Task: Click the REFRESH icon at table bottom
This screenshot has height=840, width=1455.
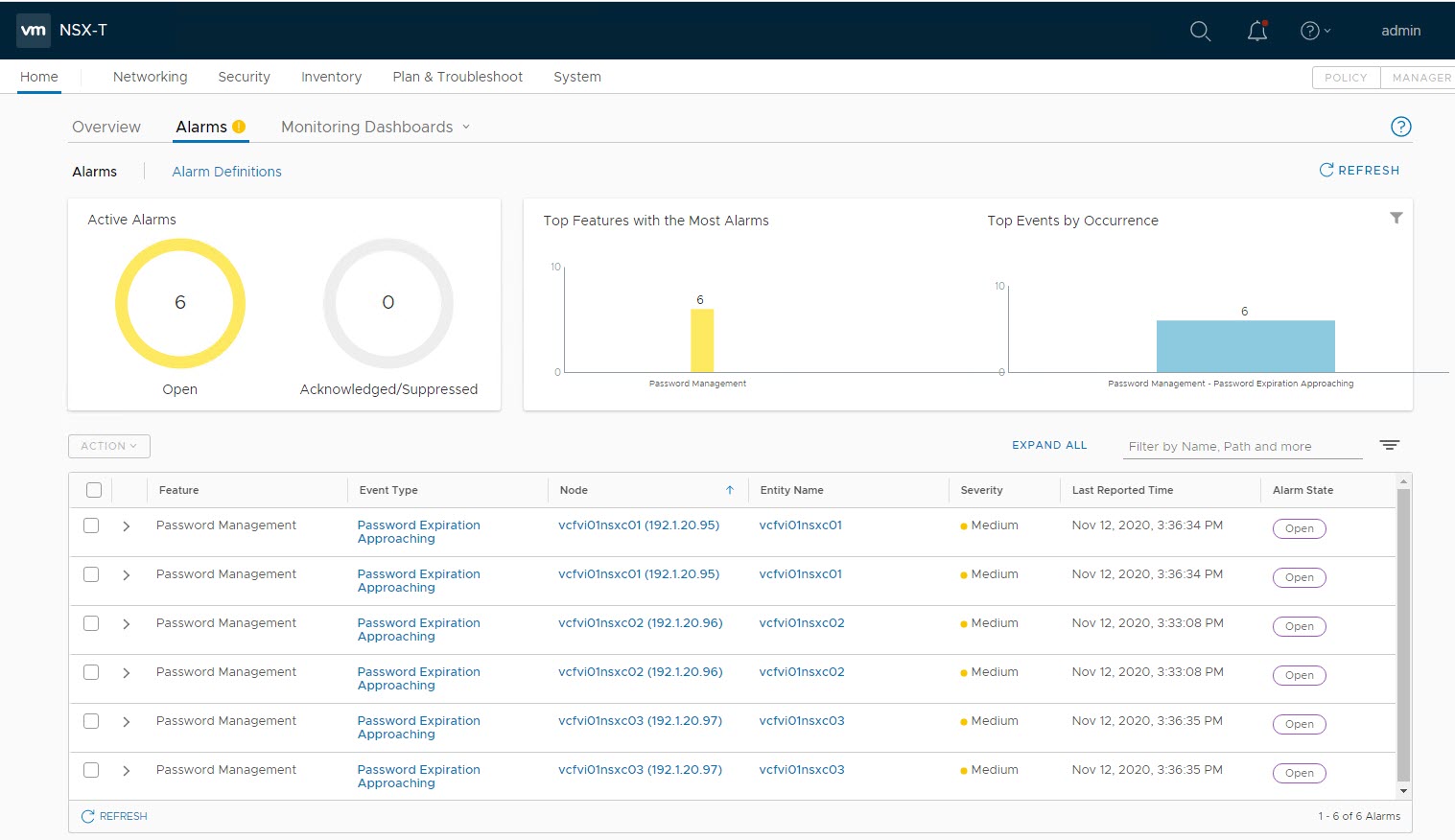Action: pyautogui.click(x=88, y=816)
